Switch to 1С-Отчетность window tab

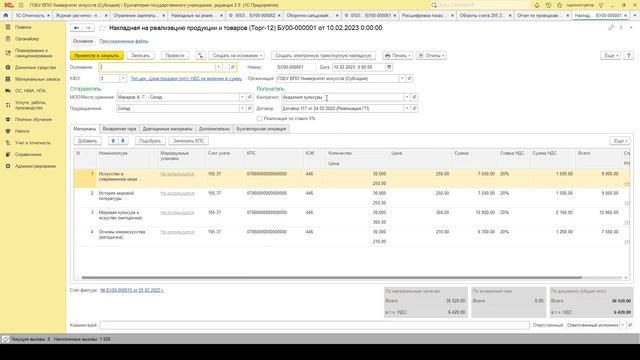pyautogui.click(x=29, y=15)
